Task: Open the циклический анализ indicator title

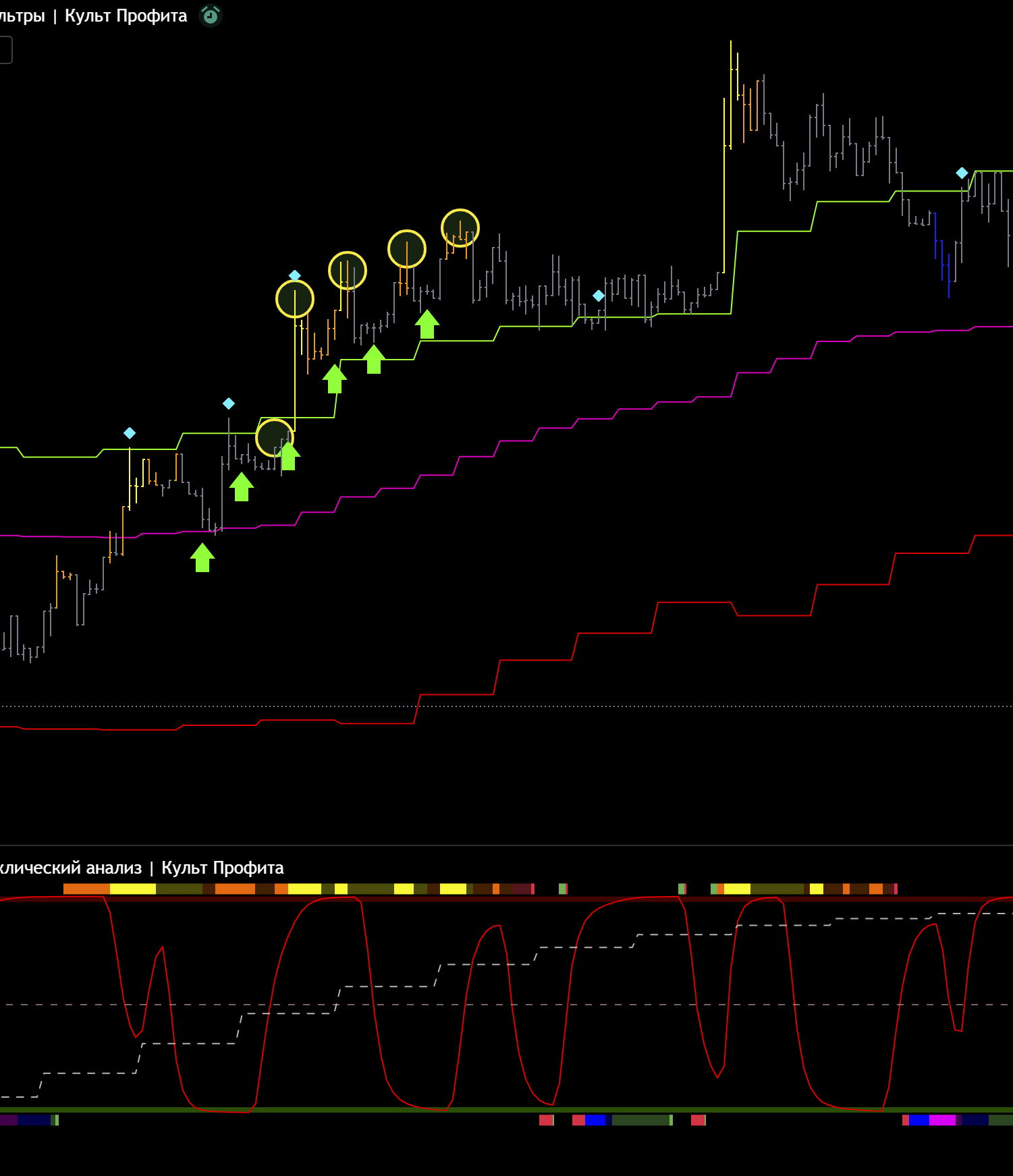Action: click(x=142, y=868)
